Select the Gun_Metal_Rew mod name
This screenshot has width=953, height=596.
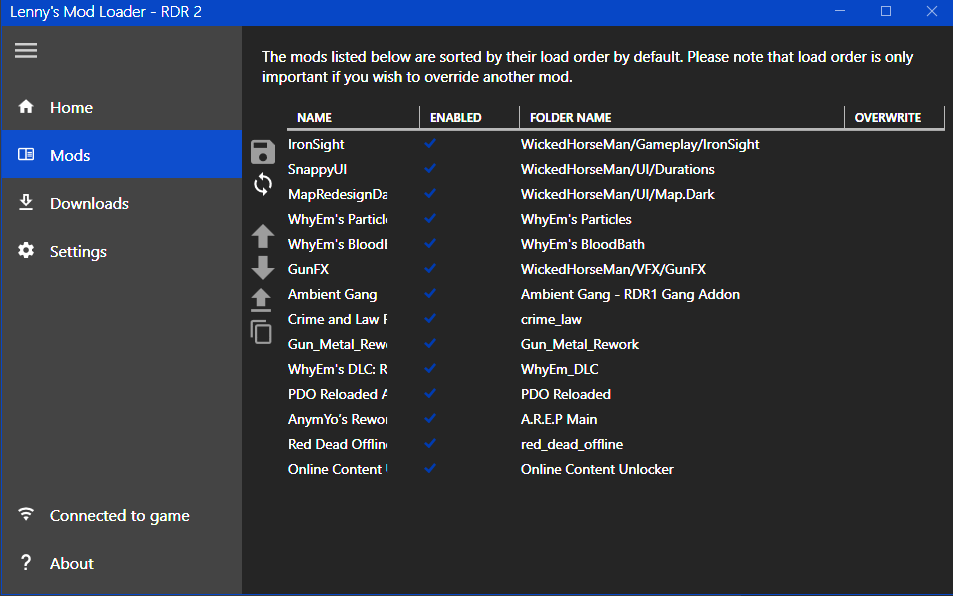pos(337,344)
